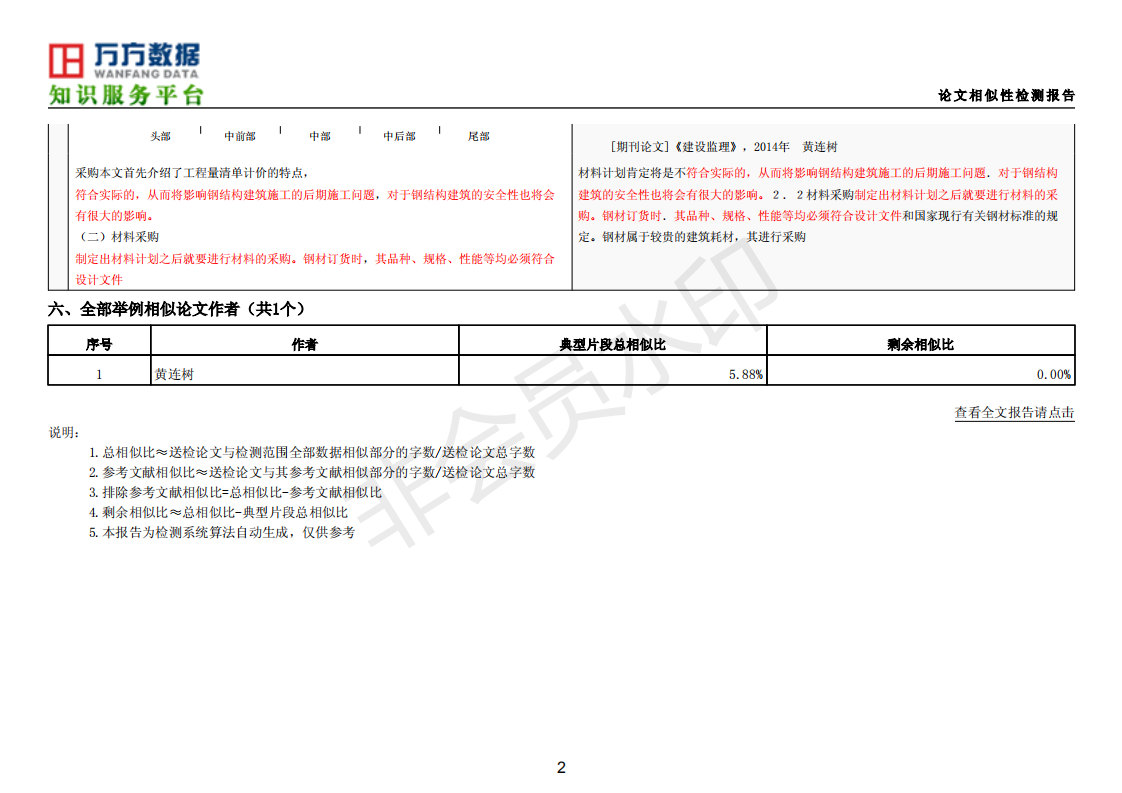
Task: Click the [期刊论文]《建设监理》, 2014年 citation
Action: (x=723, y=147)
